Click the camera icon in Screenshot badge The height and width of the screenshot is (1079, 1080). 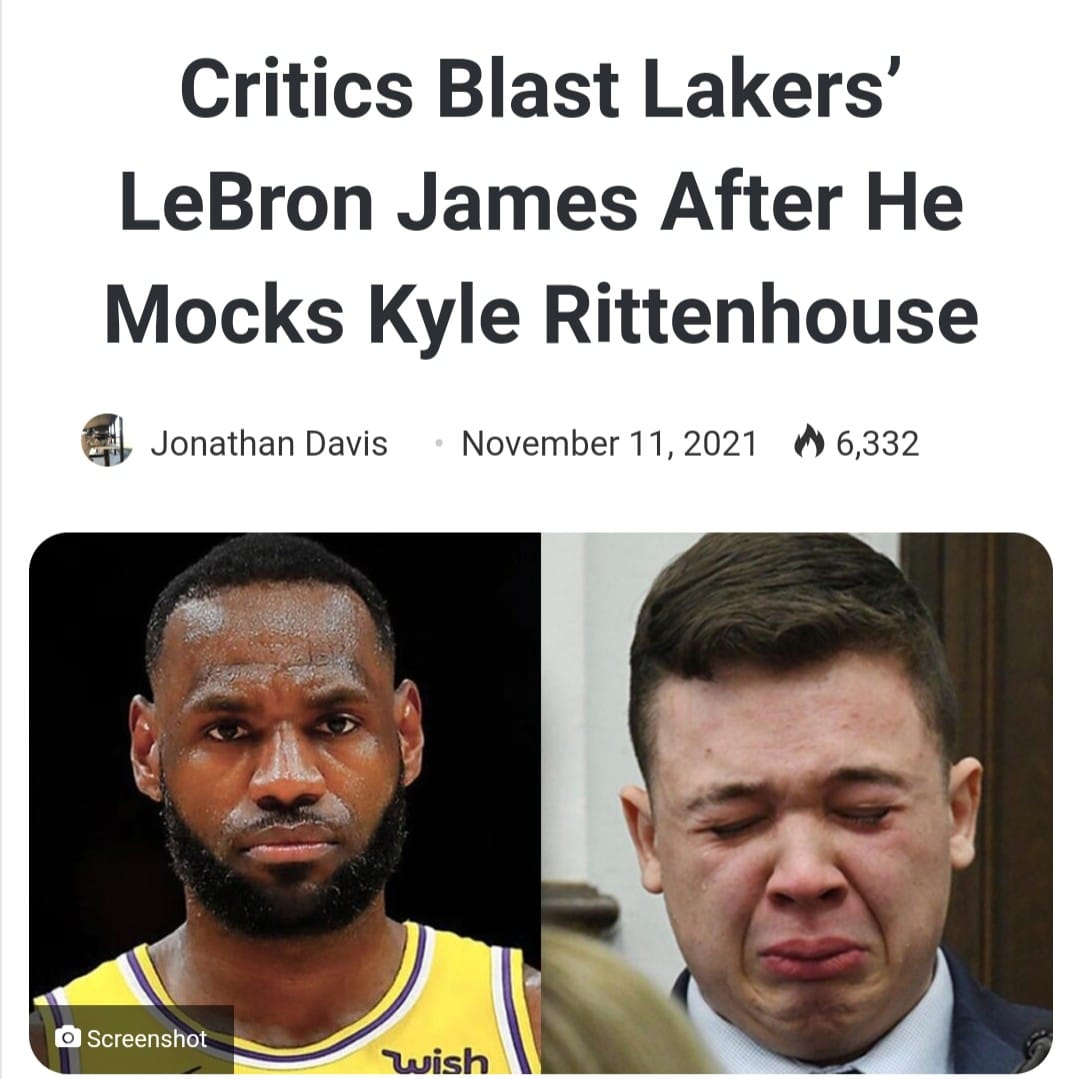pos(68,1037)
